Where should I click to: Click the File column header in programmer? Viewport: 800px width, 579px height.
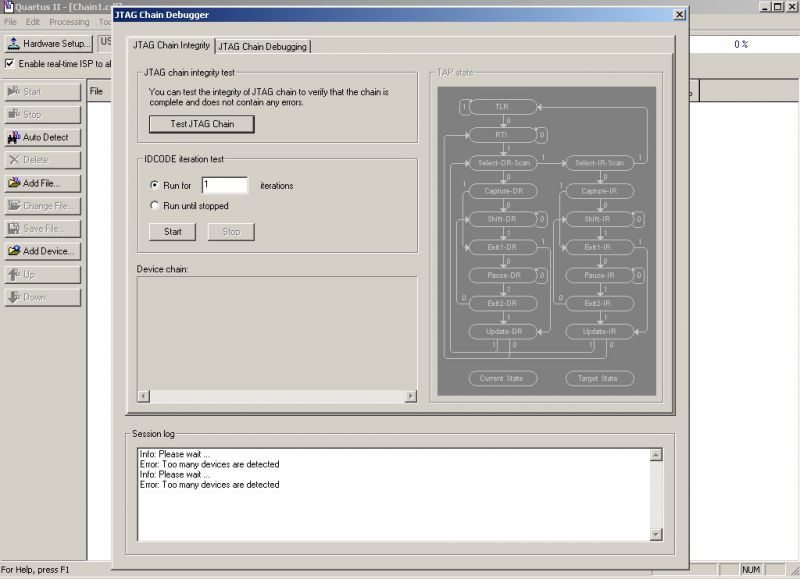pyautogui.click(x=99, y=91)
